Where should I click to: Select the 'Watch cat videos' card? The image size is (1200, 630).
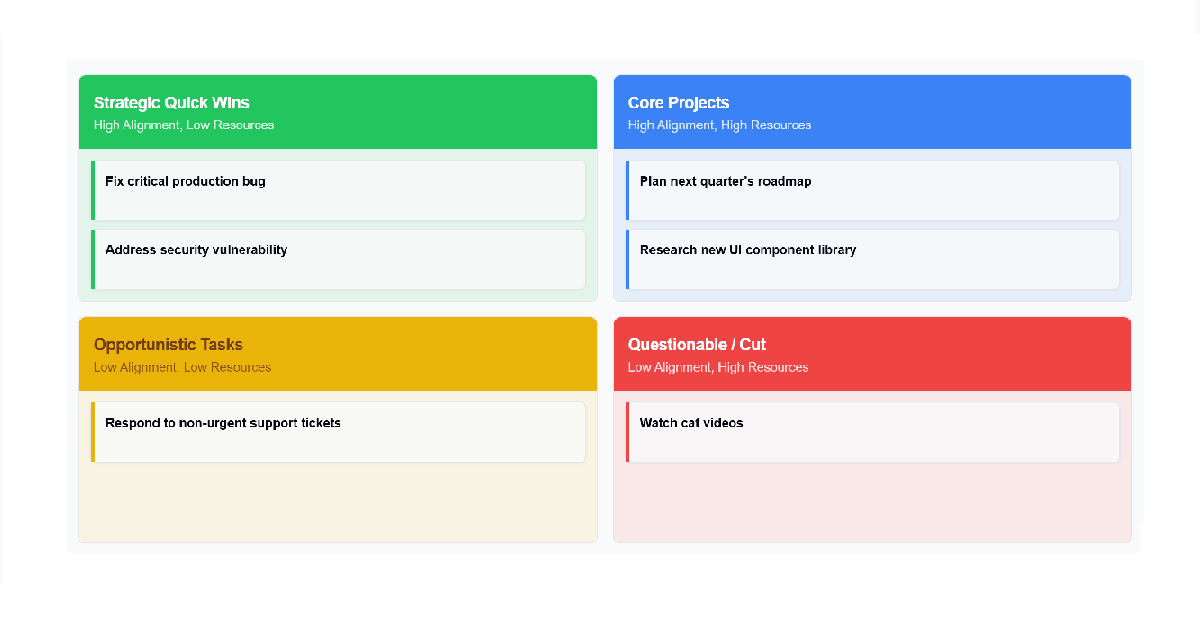point(873,432)
